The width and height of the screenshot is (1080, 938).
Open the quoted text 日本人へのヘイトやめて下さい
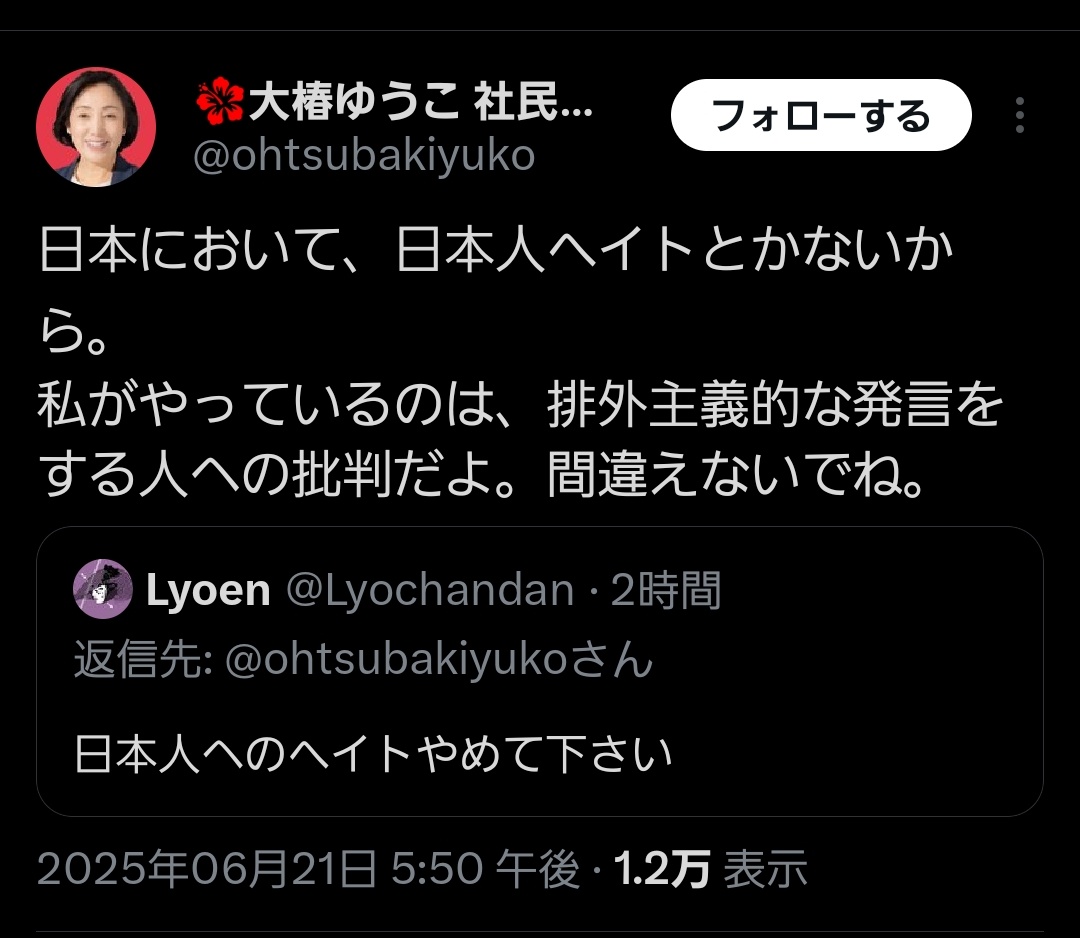point(373,753)
